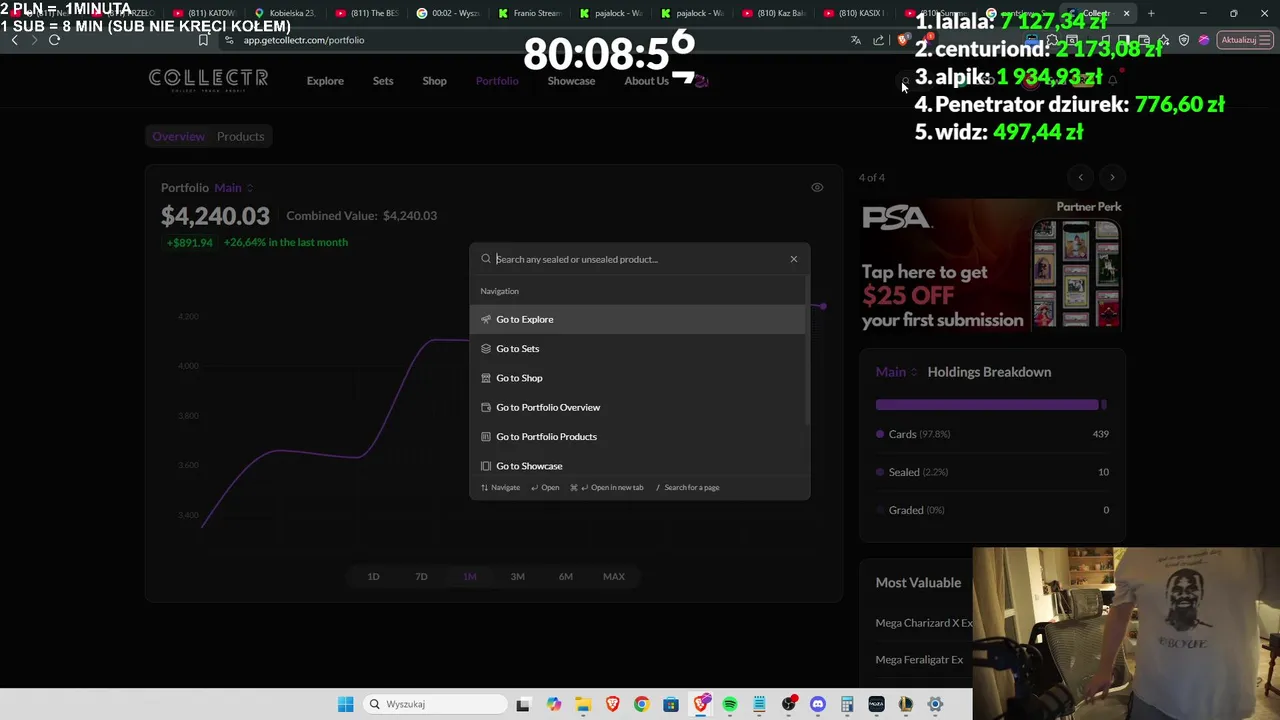
Task: Switch to the '(811) The BES' browser tab
Action: [x=367, y=13]
